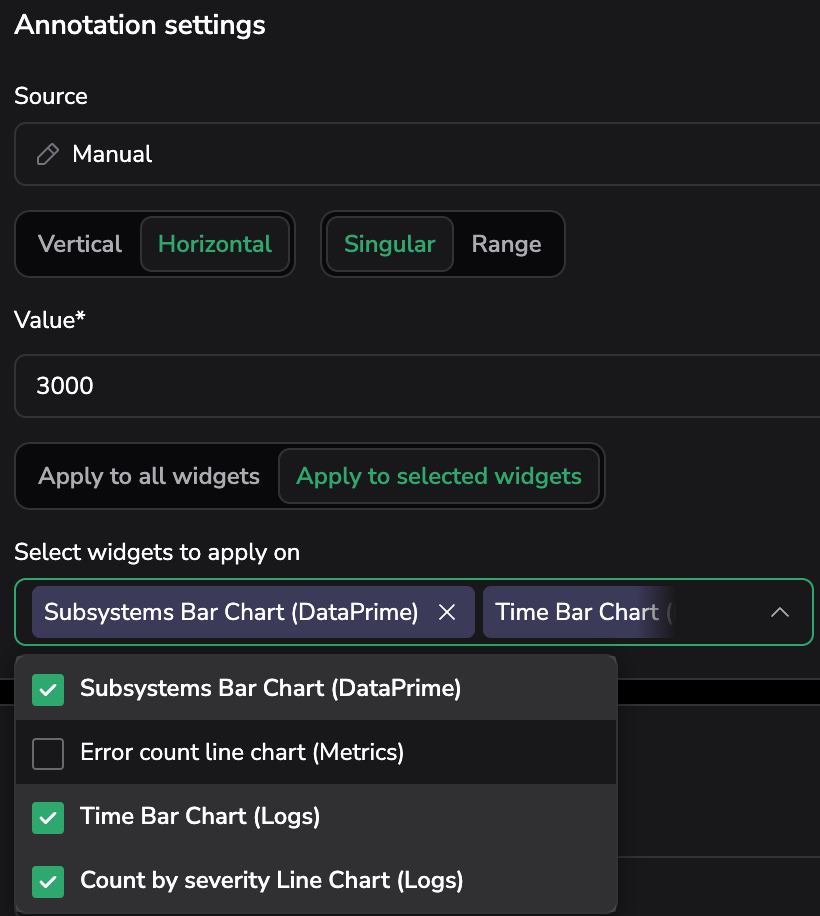Collapse the widget selector chevron
Image resolution: width=820 pixels, height=916 pixels.
[780, 612]
